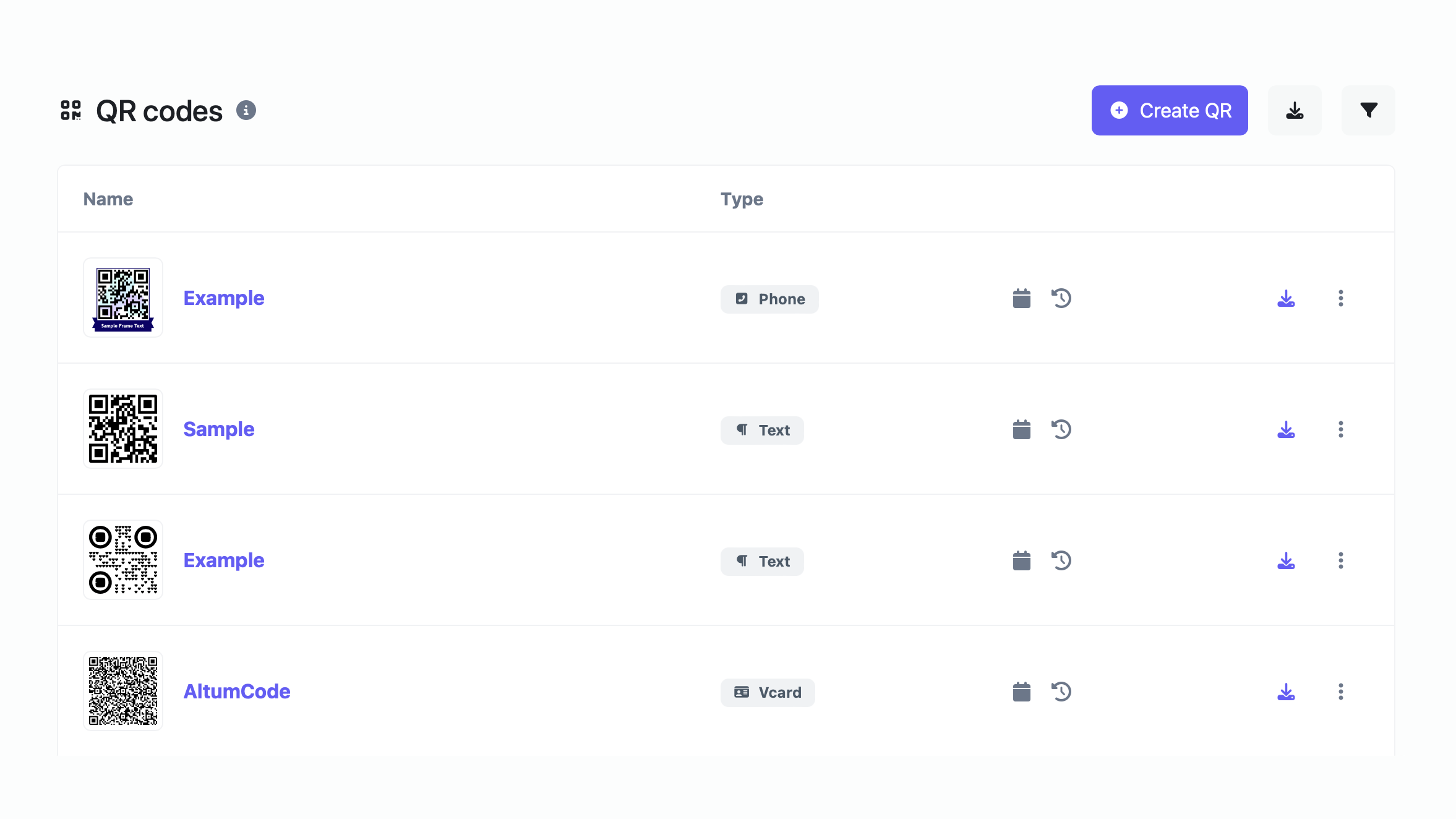This screenshot has height=819, width=1456.
Task: Open three-dot menu for Sample row
Action: click(1340, 430)
